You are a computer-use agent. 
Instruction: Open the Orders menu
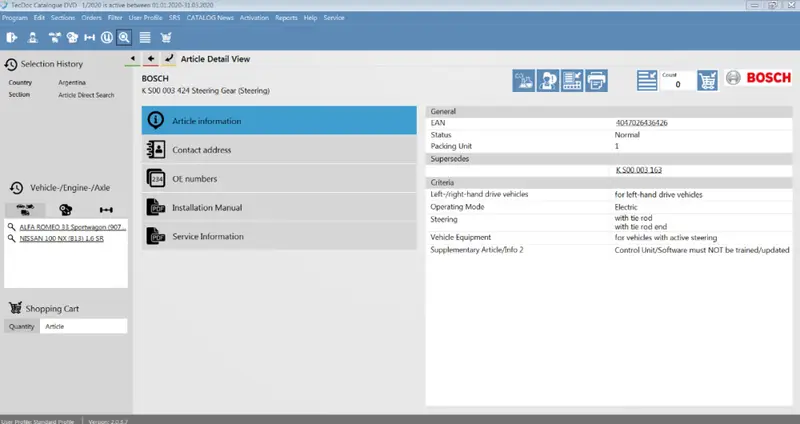pyautogui.click(x=91, y=17)
